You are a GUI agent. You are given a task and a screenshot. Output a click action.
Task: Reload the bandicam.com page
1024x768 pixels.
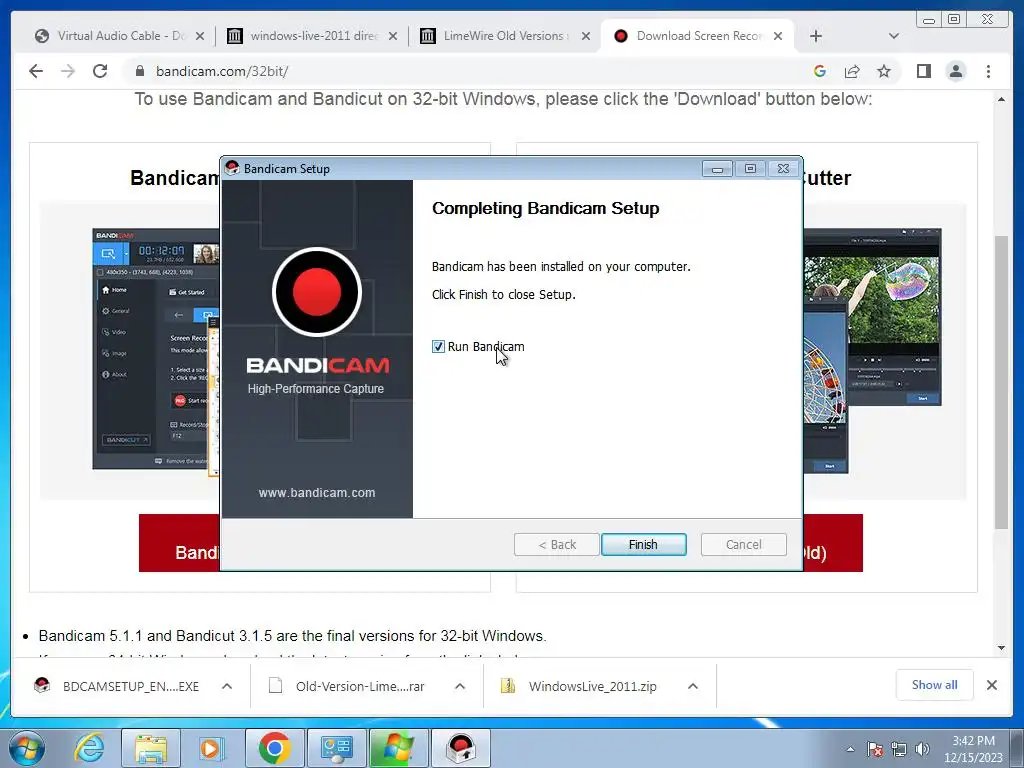pyautogui.click(x=100, y=71)
